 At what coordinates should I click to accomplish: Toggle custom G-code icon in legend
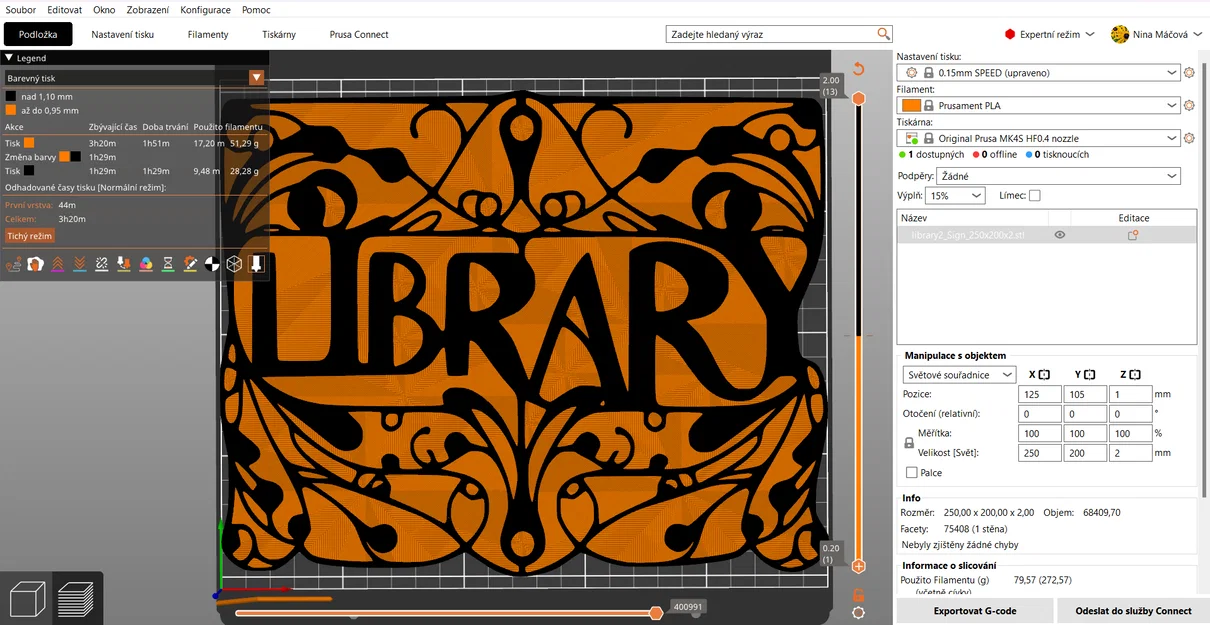point(190,264)
